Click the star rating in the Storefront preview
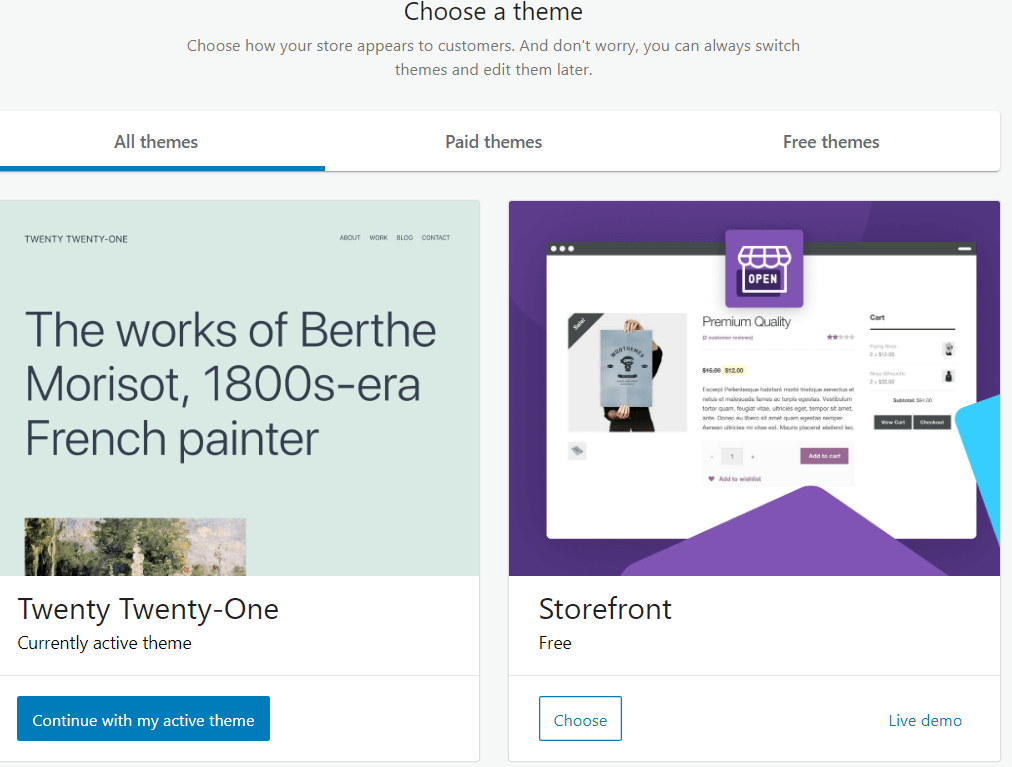Image resolution: width=1012 pixels, height=767 pixels. (x=840, y=338)
